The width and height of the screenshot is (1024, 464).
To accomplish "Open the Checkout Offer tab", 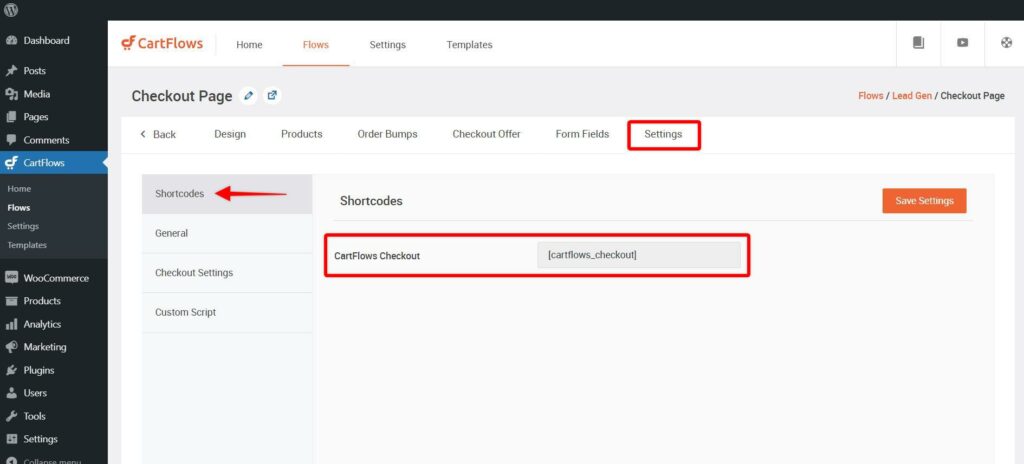I will 487,134.
